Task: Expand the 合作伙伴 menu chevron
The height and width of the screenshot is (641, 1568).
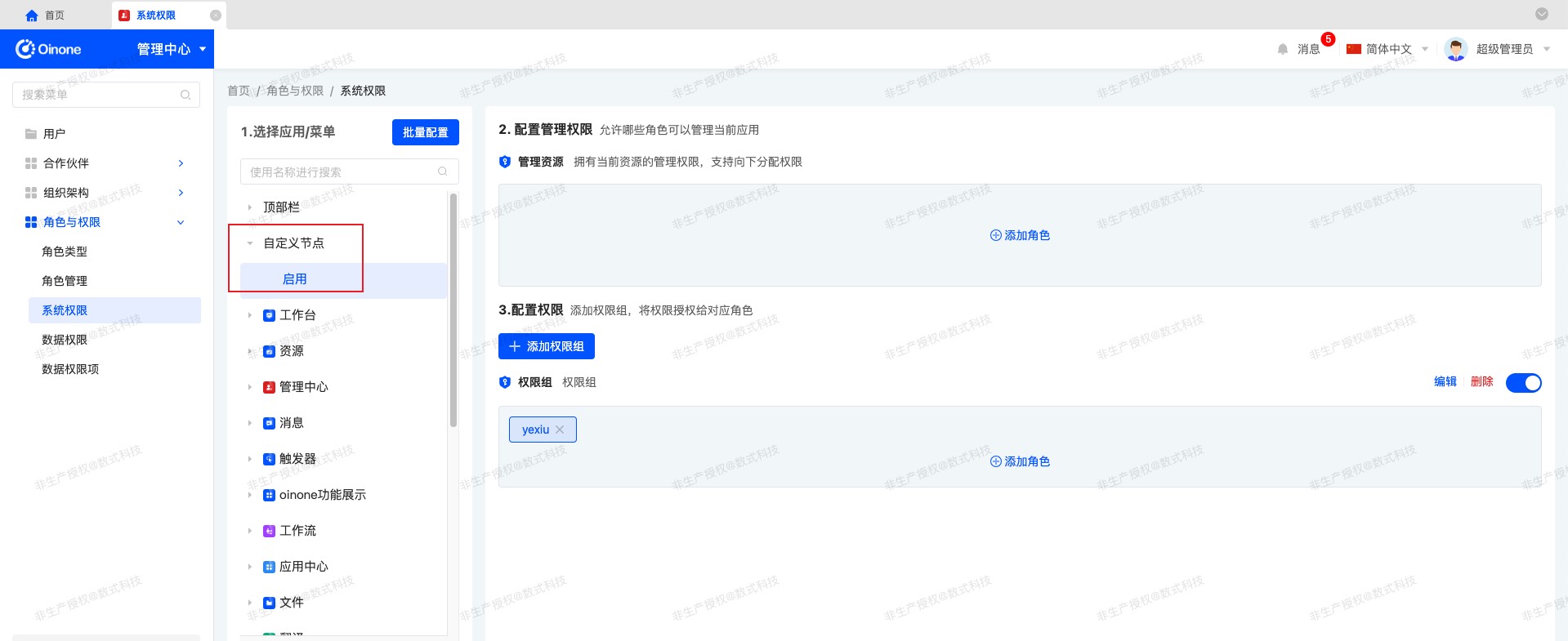Action: coord(181,163)
